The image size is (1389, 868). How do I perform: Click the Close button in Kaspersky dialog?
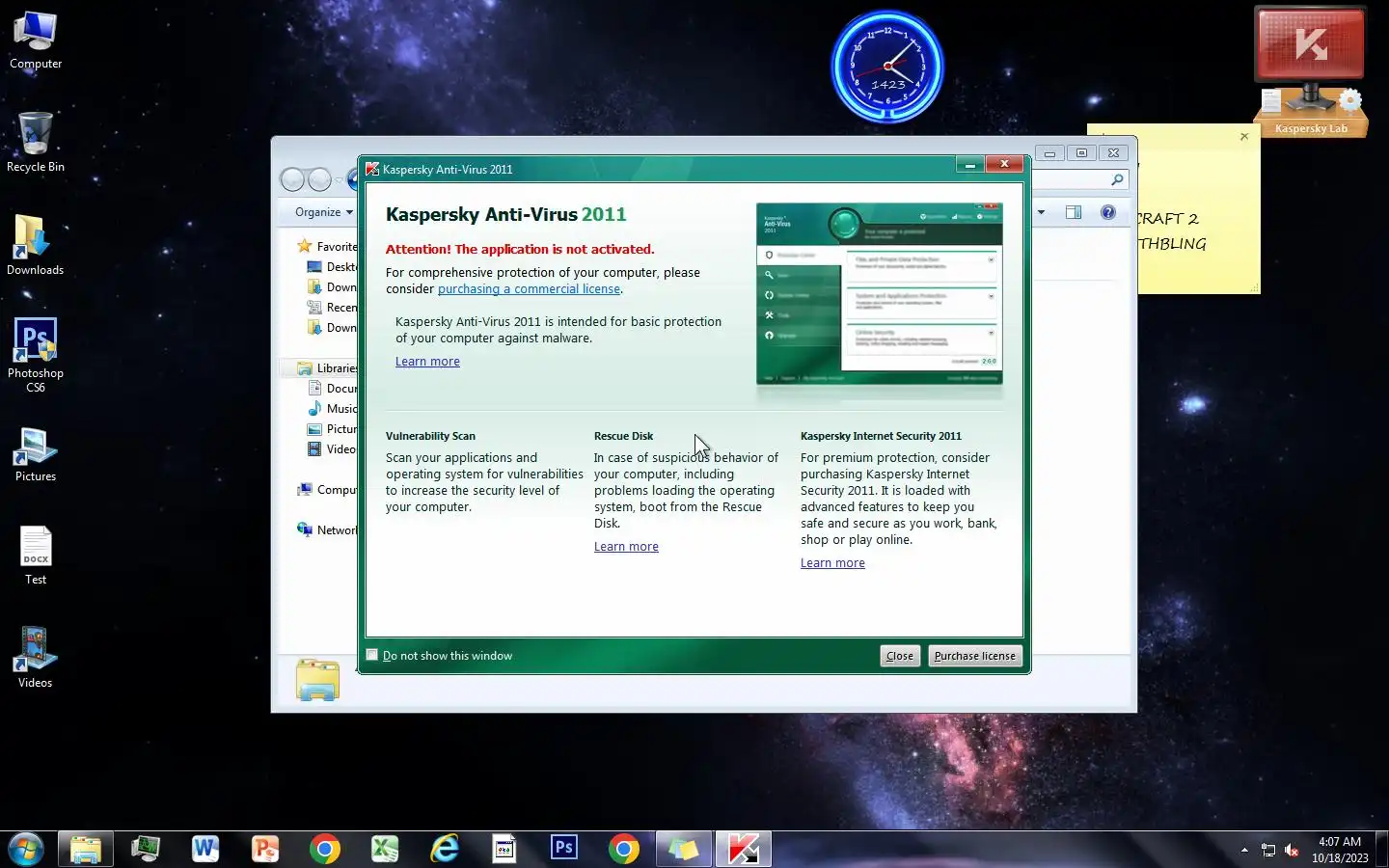coord(900,656)
